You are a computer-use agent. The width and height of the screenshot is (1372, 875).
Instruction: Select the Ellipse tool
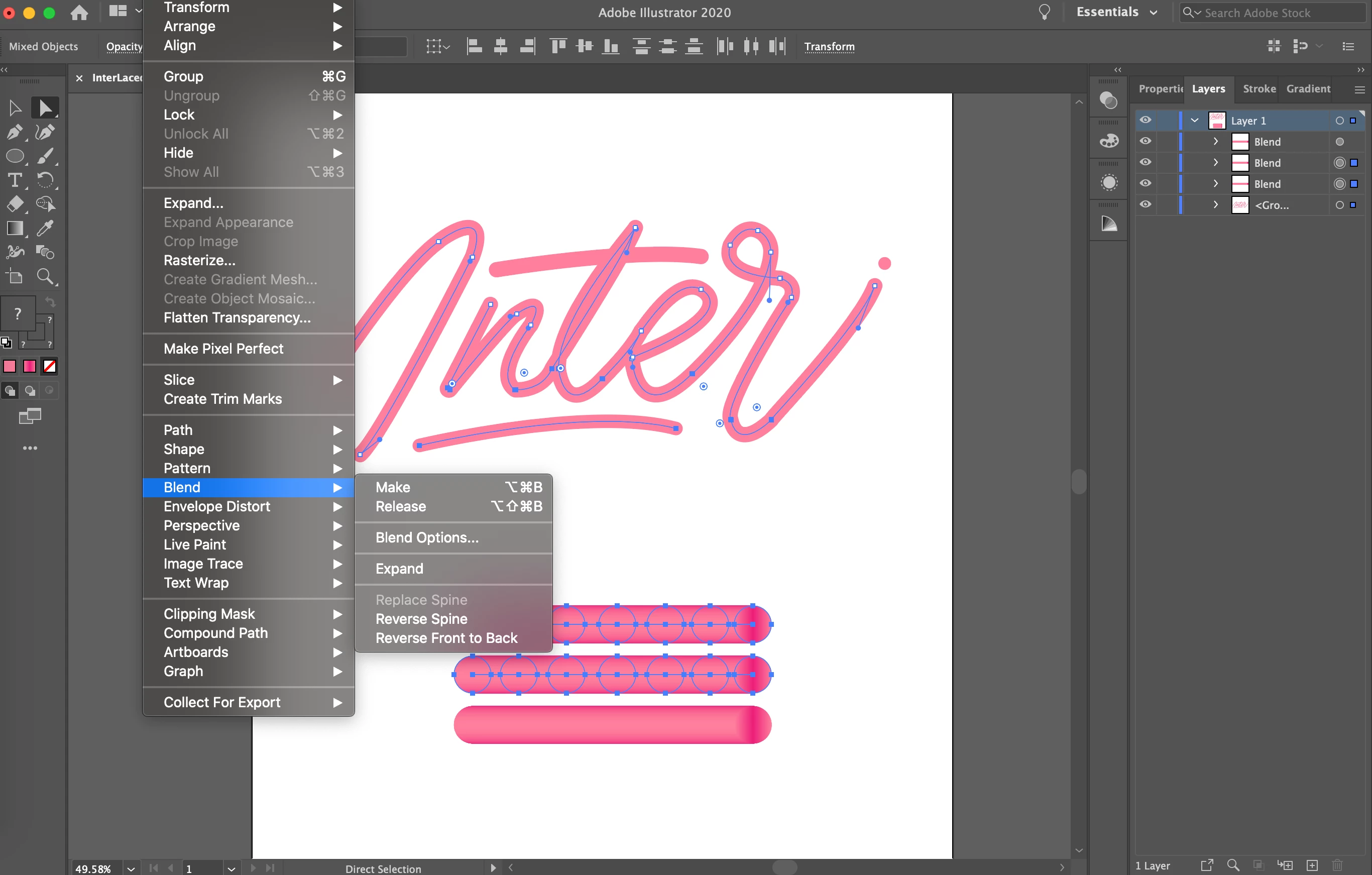pyautogui.click(x=15, y=156)
